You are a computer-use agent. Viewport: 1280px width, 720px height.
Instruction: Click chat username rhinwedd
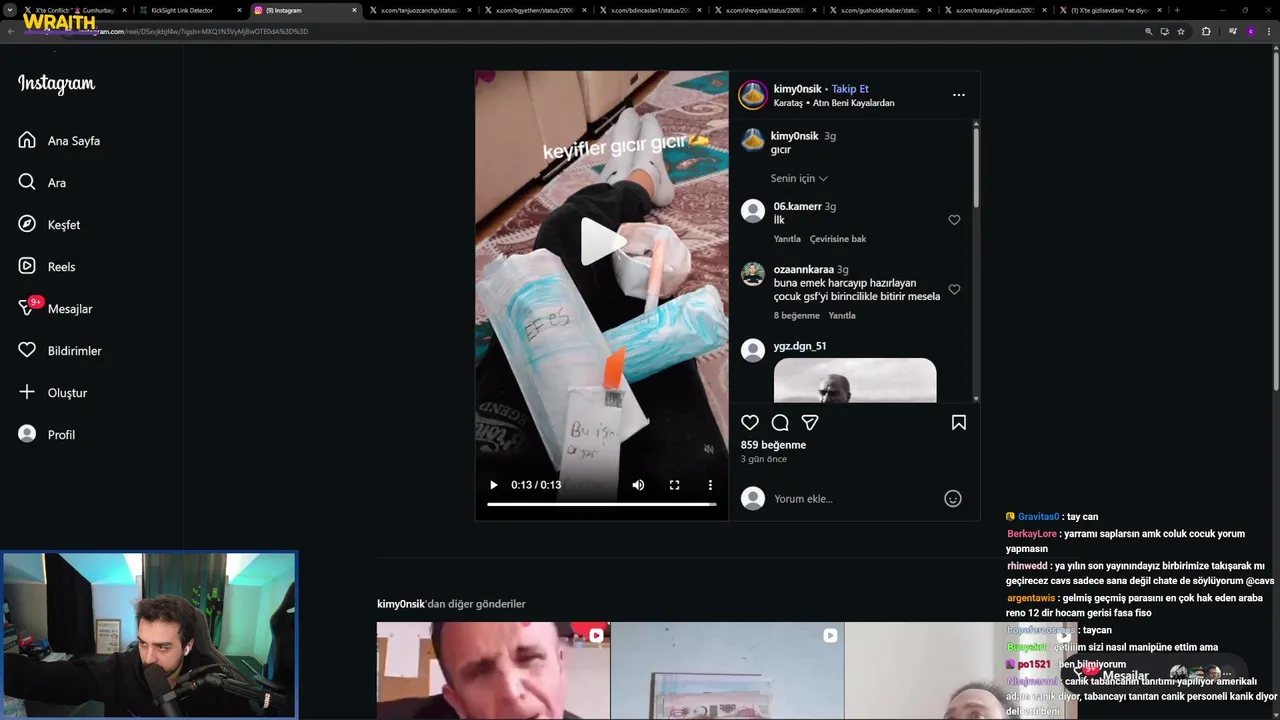click(1027, 566)
